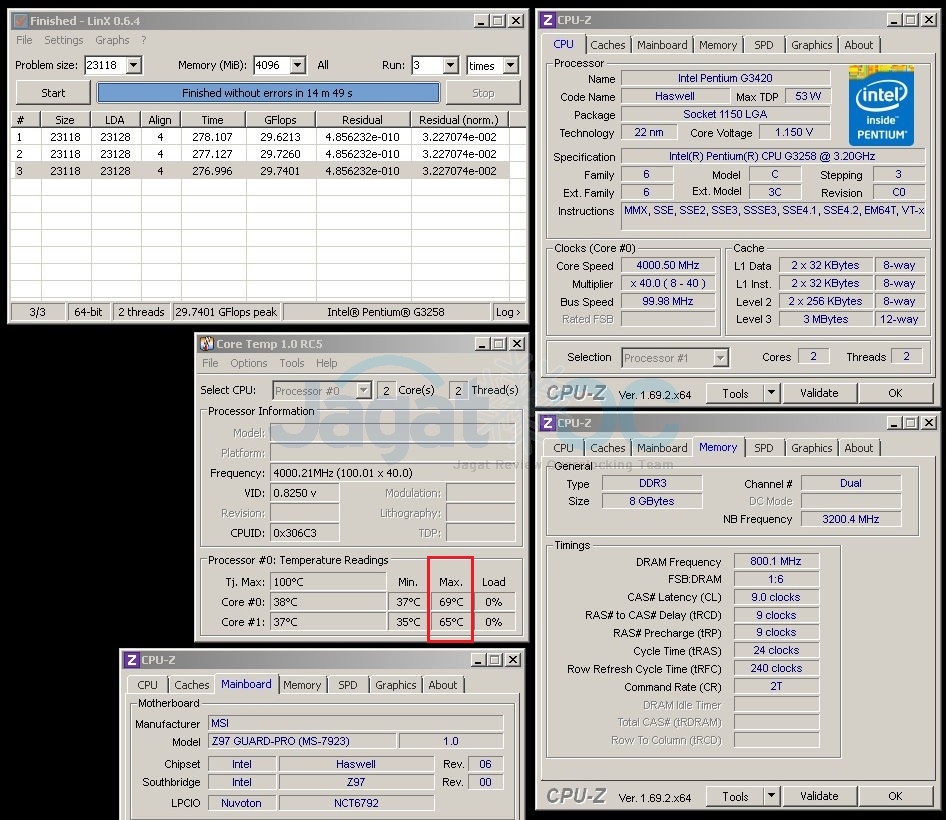Click the Core Temp thermometer title icon
The height and width of the screenshot is (820, 946).
click(206, 344)
